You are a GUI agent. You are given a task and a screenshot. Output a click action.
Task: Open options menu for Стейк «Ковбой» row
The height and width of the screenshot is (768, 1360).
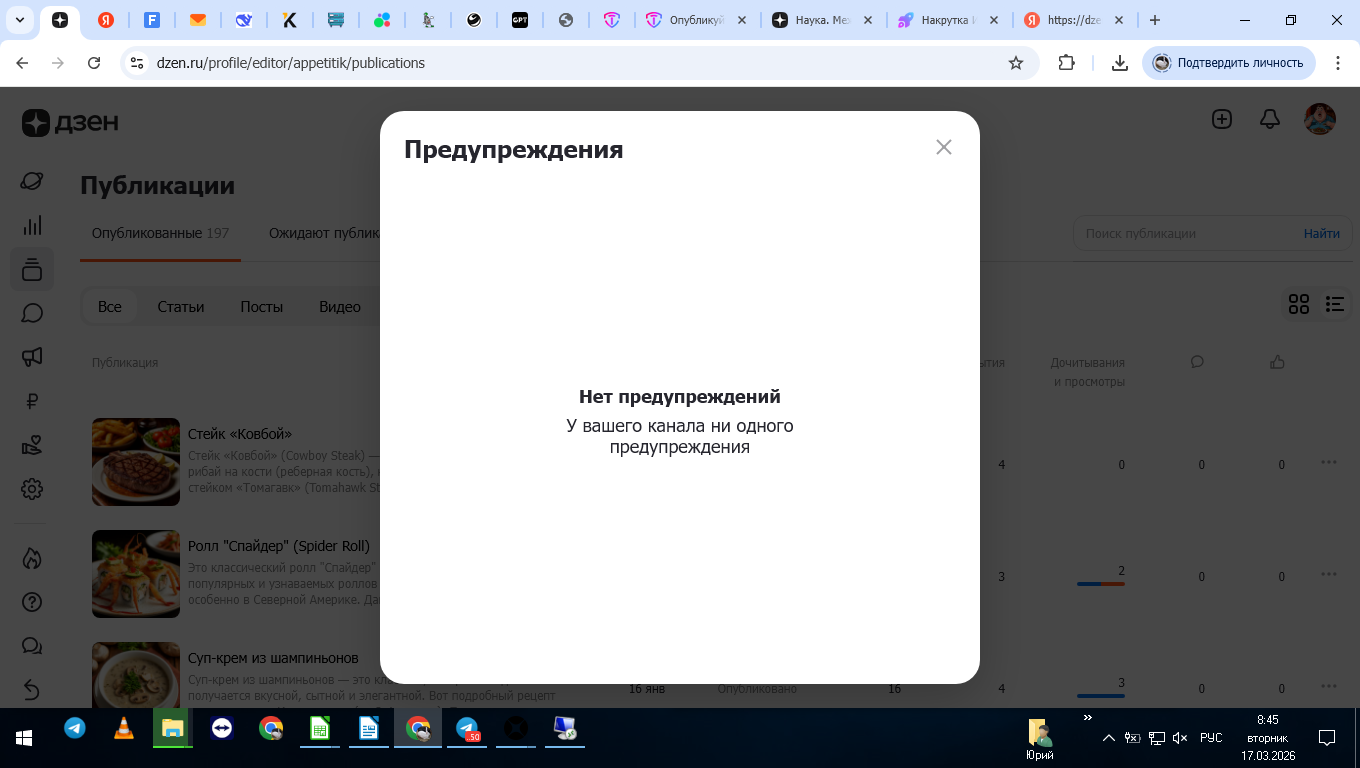tap(1329, 462)
